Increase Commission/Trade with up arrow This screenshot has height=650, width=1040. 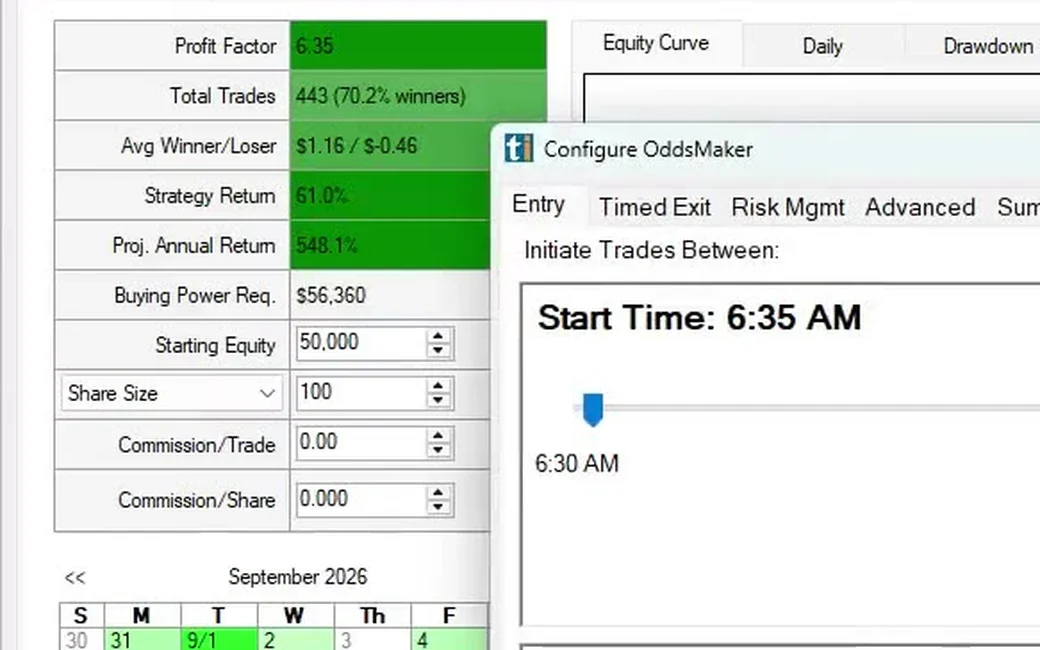point(438,436)
